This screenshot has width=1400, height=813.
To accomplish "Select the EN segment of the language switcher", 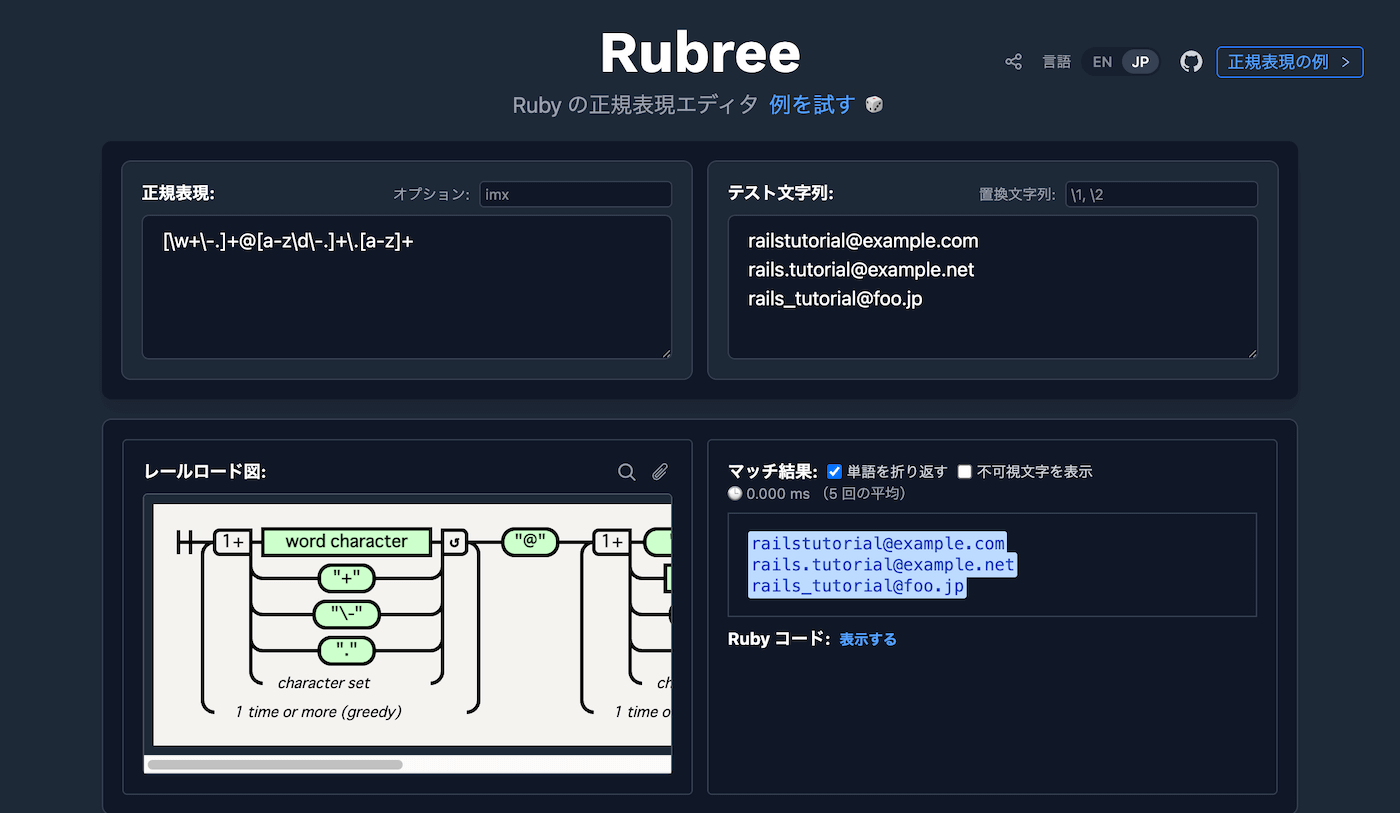I will pyautogui.click(x=1101, y=61).
